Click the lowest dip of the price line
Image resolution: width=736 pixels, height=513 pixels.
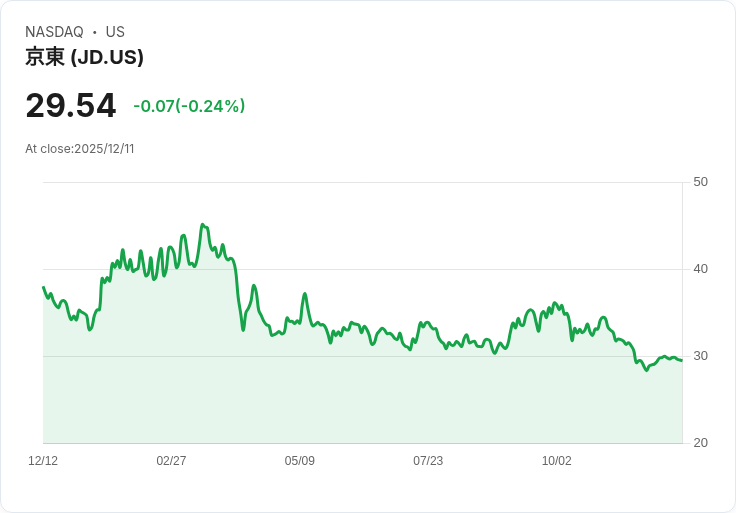[x=646, y=371]
